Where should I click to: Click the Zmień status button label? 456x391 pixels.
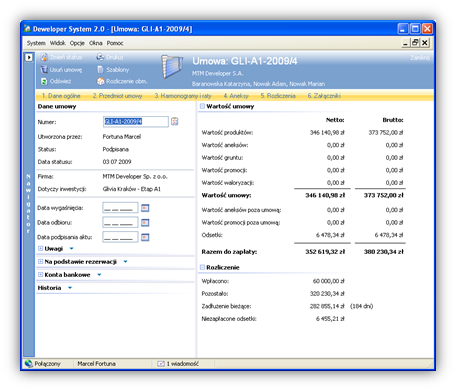[66, 57]
